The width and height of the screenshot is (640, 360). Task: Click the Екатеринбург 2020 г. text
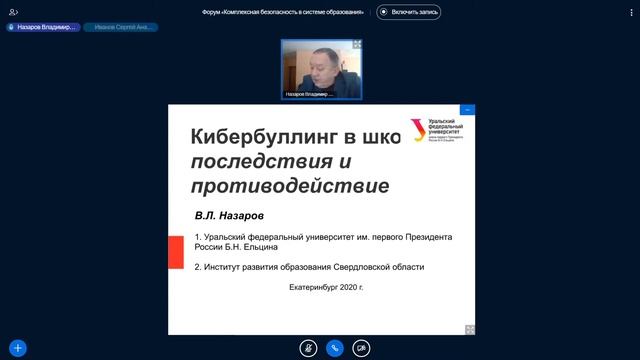tap(326, 287)
